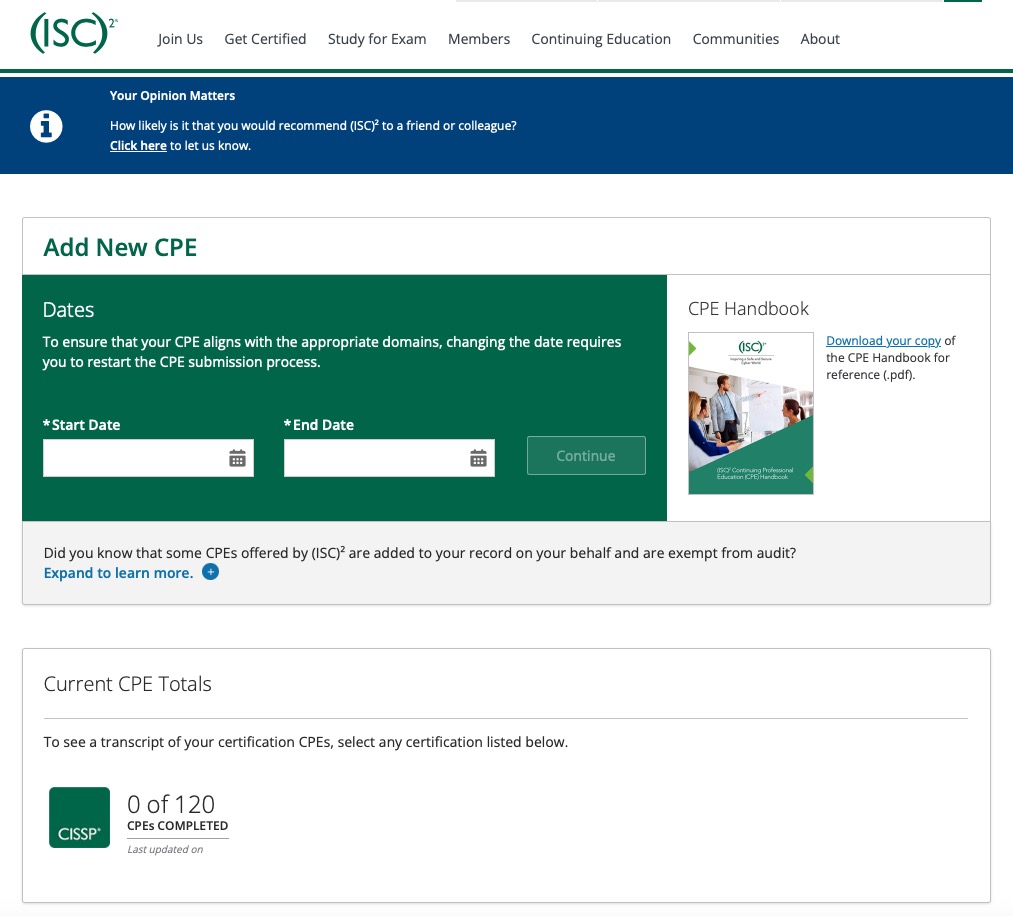Click the Add New CPE heading
Screen dimensions: 1013x916
pos(120,247)
